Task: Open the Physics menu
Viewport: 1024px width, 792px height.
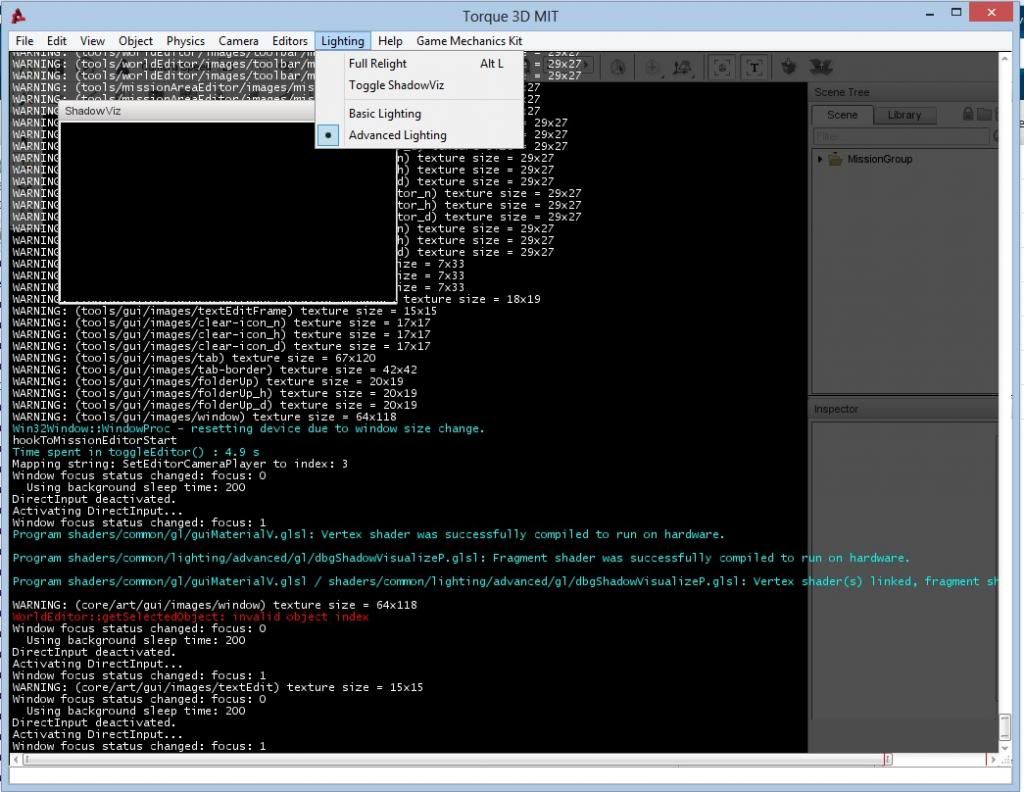Action: coord(185,41)
